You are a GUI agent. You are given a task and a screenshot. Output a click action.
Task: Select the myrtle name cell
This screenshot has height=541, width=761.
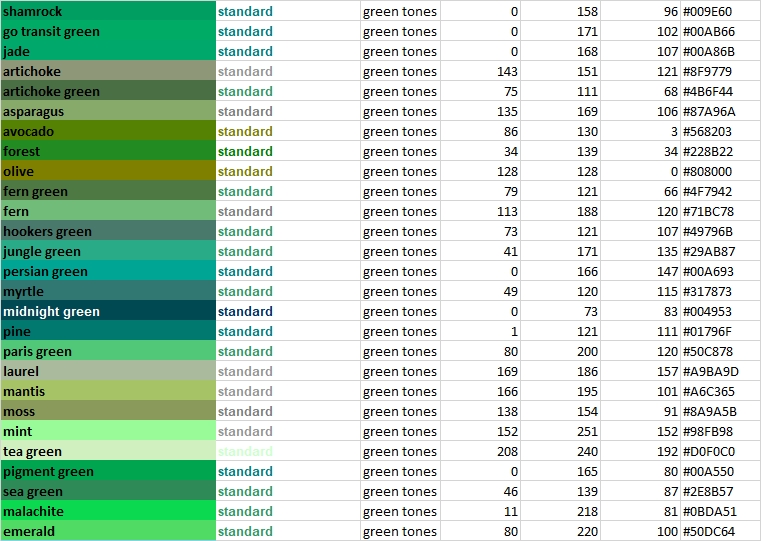(108, 291)
